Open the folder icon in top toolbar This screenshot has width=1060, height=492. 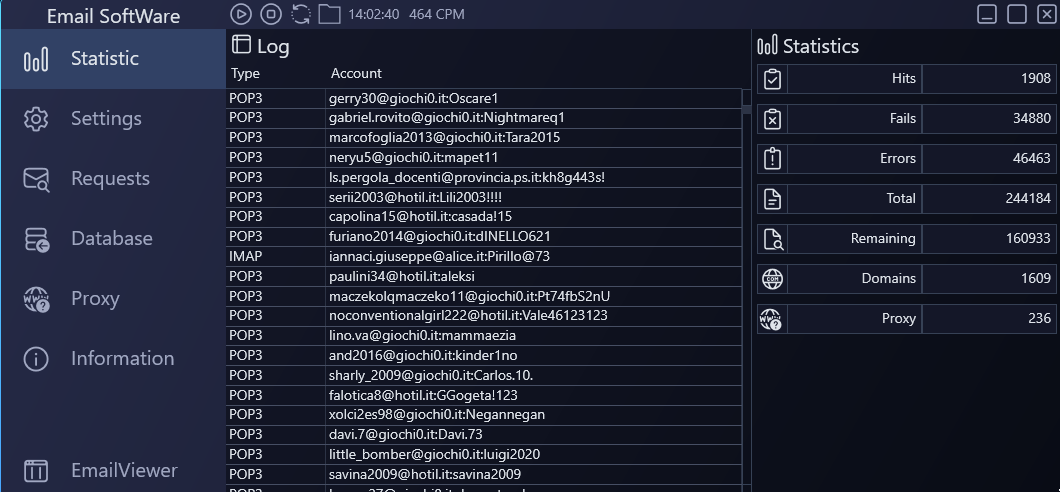pyautogui.click(x=329, y=14)
